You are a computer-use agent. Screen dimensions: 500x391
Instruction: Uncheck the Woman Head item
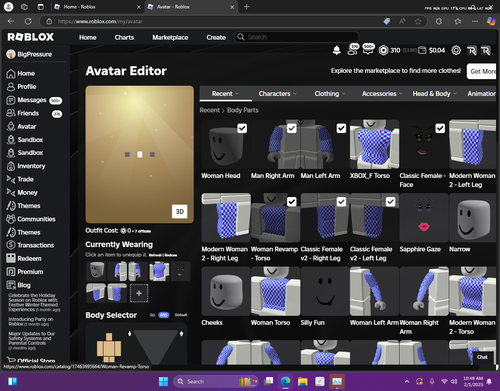tap(242, 128)
